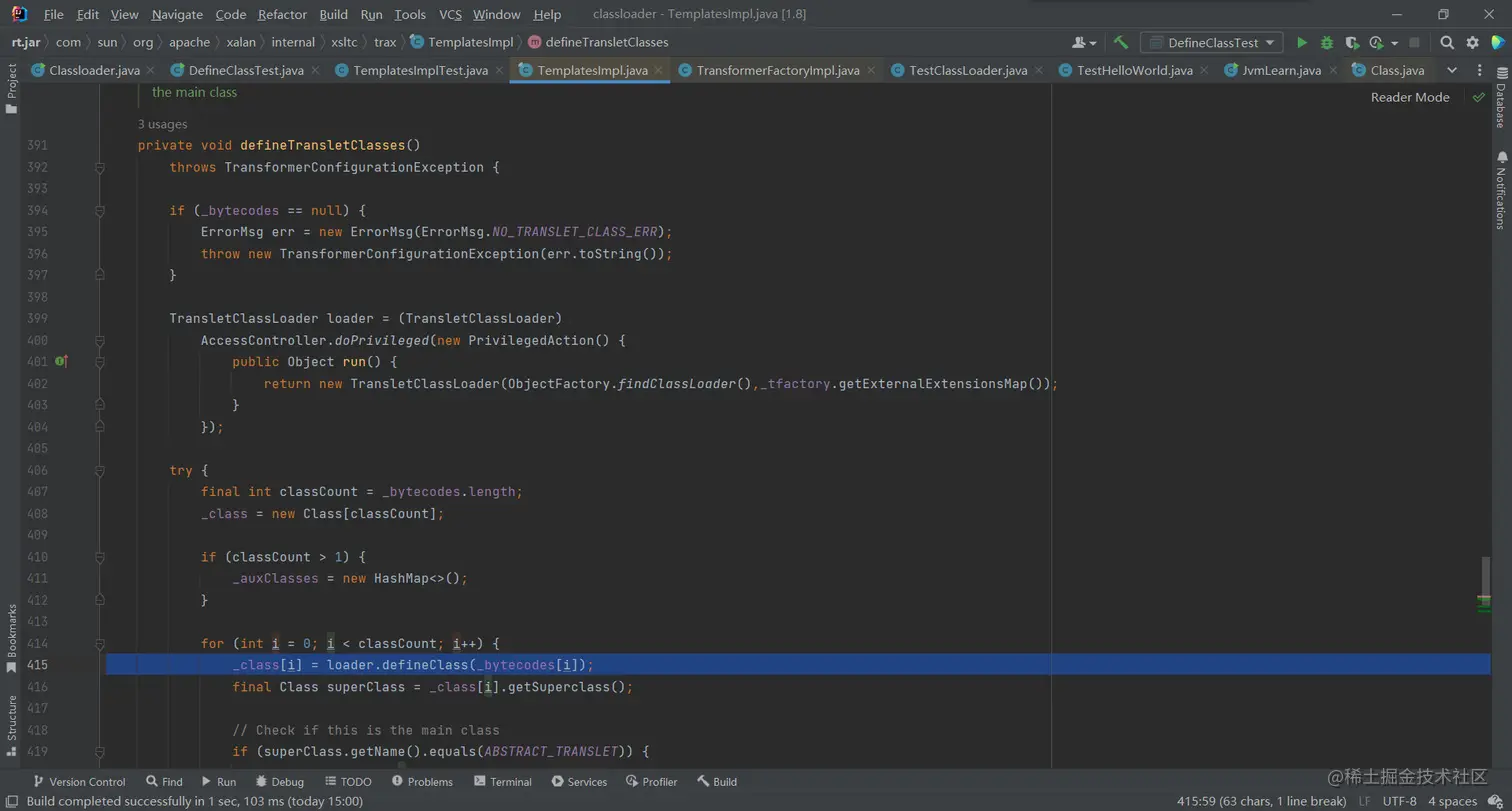Collapse the for loop fold at line 414
Image resolution: width=1512 pixels, height=811 pixels.
99,643
